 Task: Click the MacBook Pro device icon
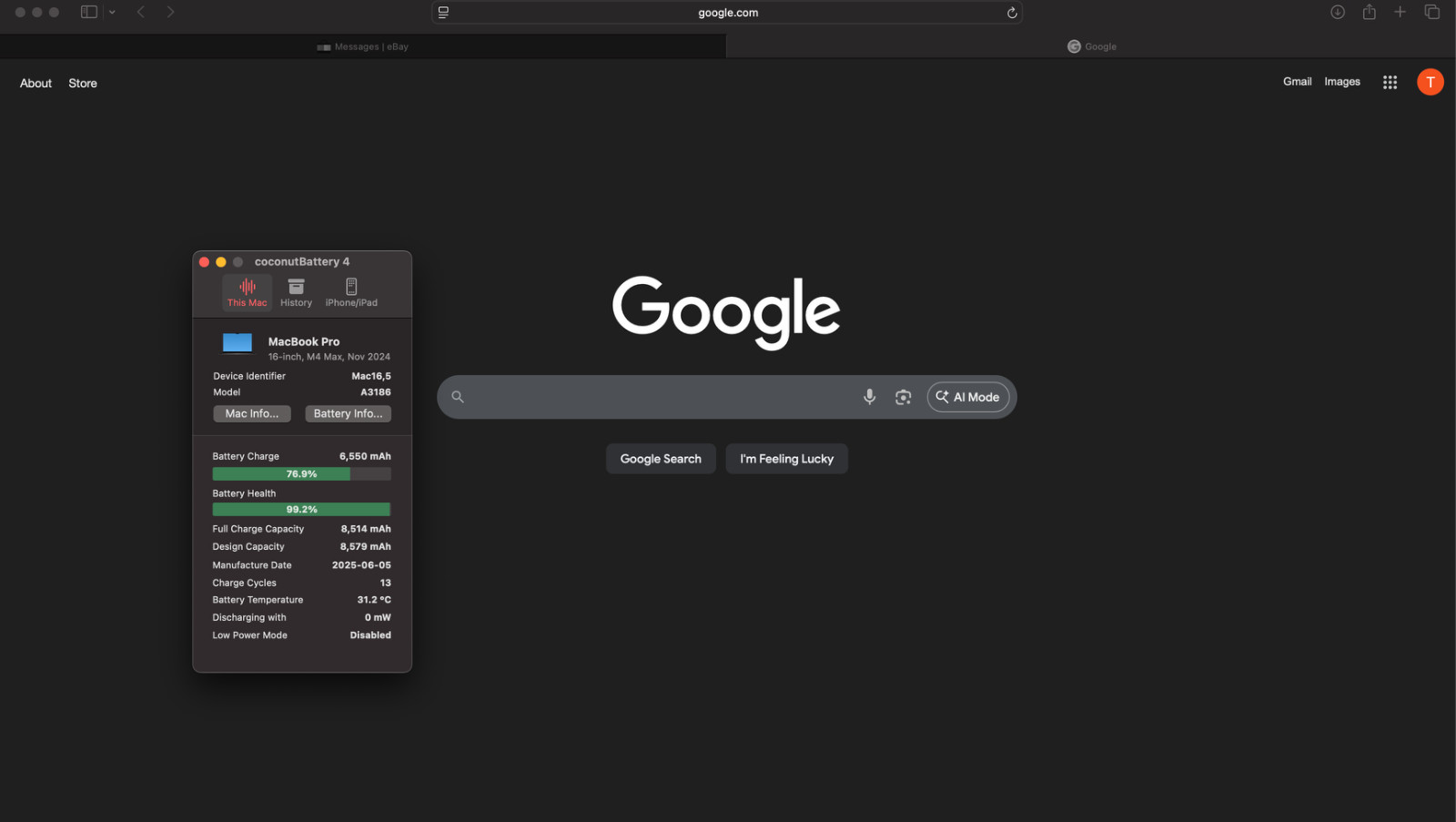[238, 344]
